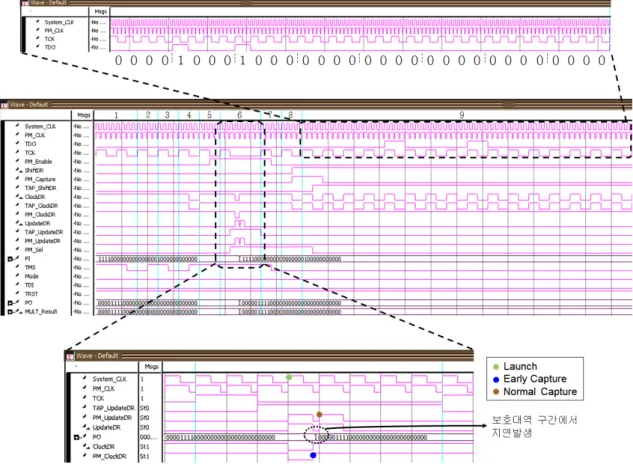Click Msgs column header in bottom window
Viewport: 633px width, 470px height.
point(151,367)
